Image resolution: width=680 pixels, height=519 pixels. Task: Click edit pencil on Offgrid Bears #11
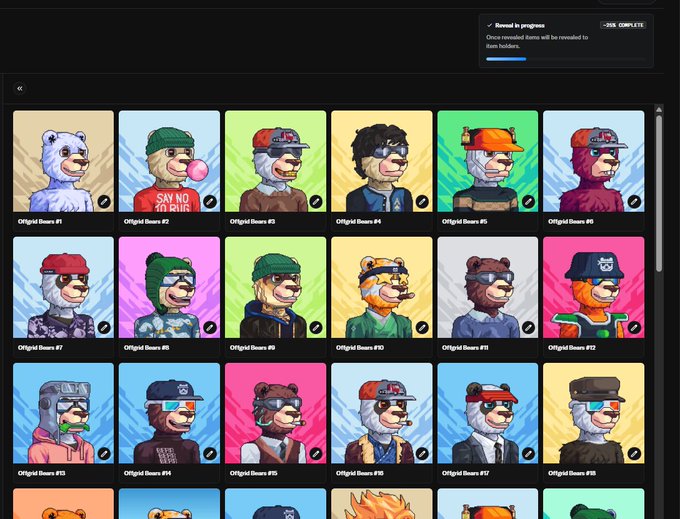528,327
